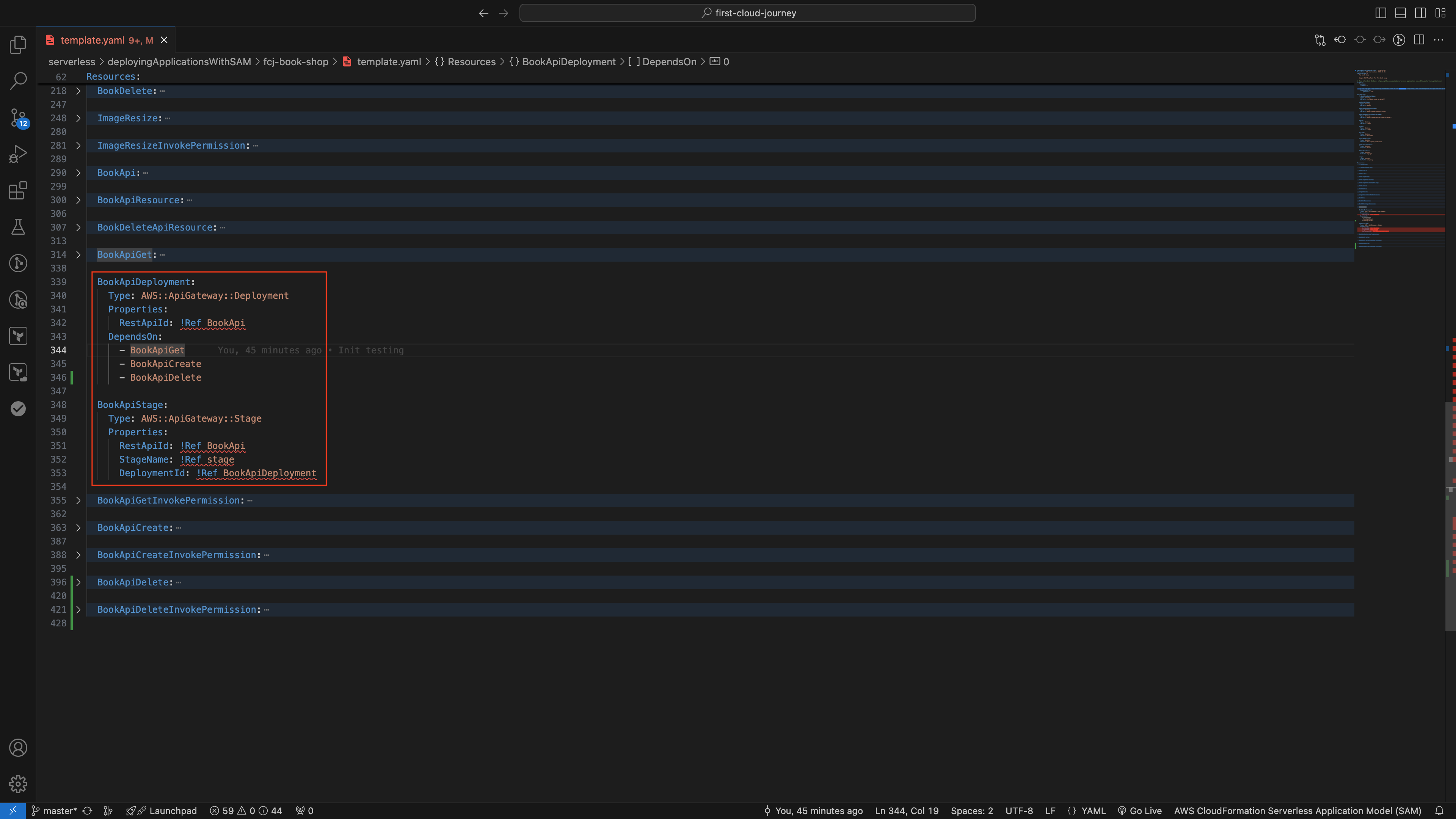The width and height of the screenshot is (1456, 819).
Task: Click AWS CloudFormation SAM schema status
Action: coord(1297,811)
